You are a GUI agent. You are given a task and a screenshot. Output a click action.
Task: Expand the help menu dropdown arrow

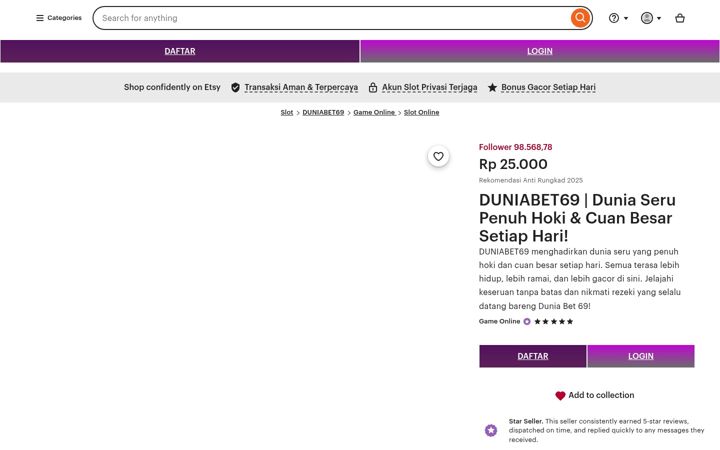(x=625, y=18)
